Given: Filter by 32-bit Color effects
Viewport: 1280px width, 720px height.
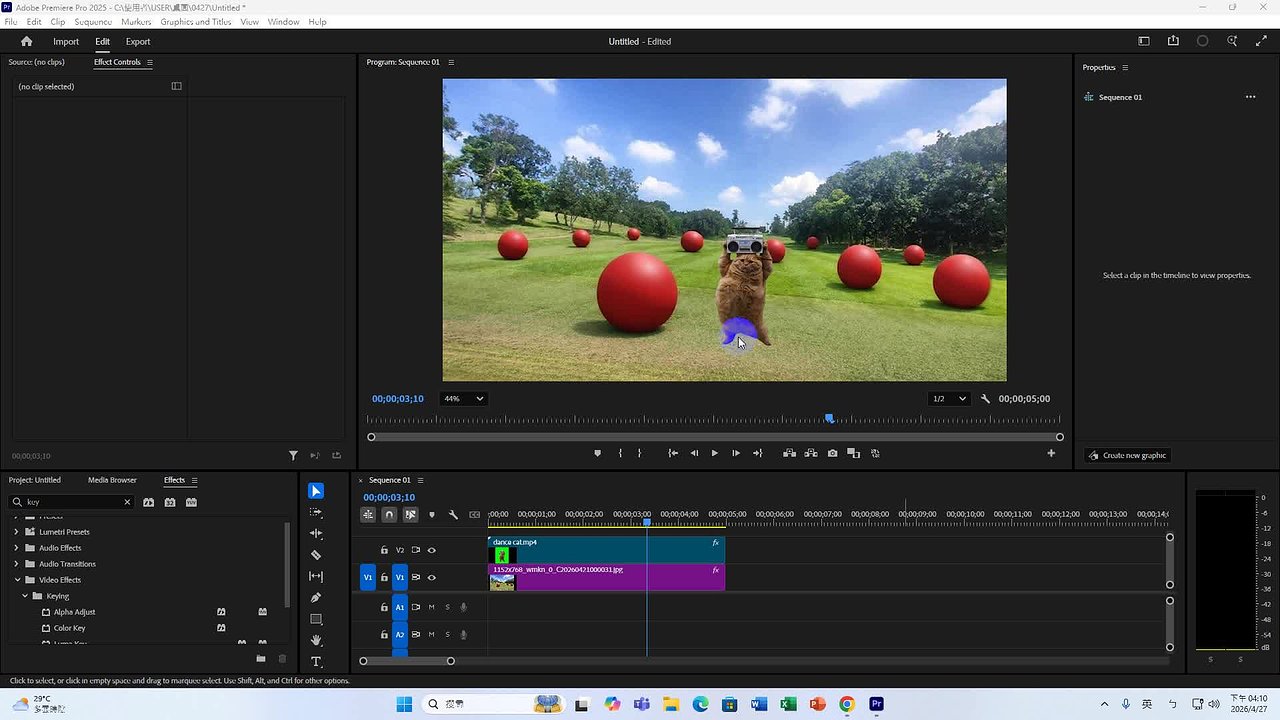Looking at the screenshot, I should [170, 502].
